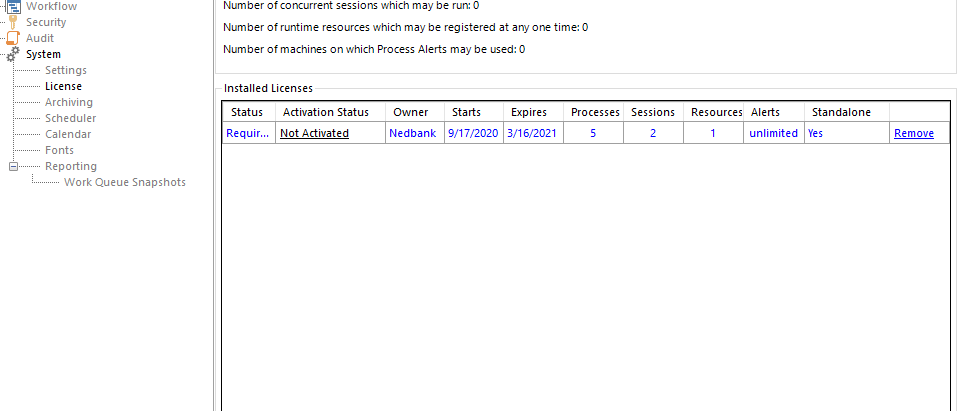Open Scheduler under System
Viewport: 959px width, 411px height.
(70, 118)
